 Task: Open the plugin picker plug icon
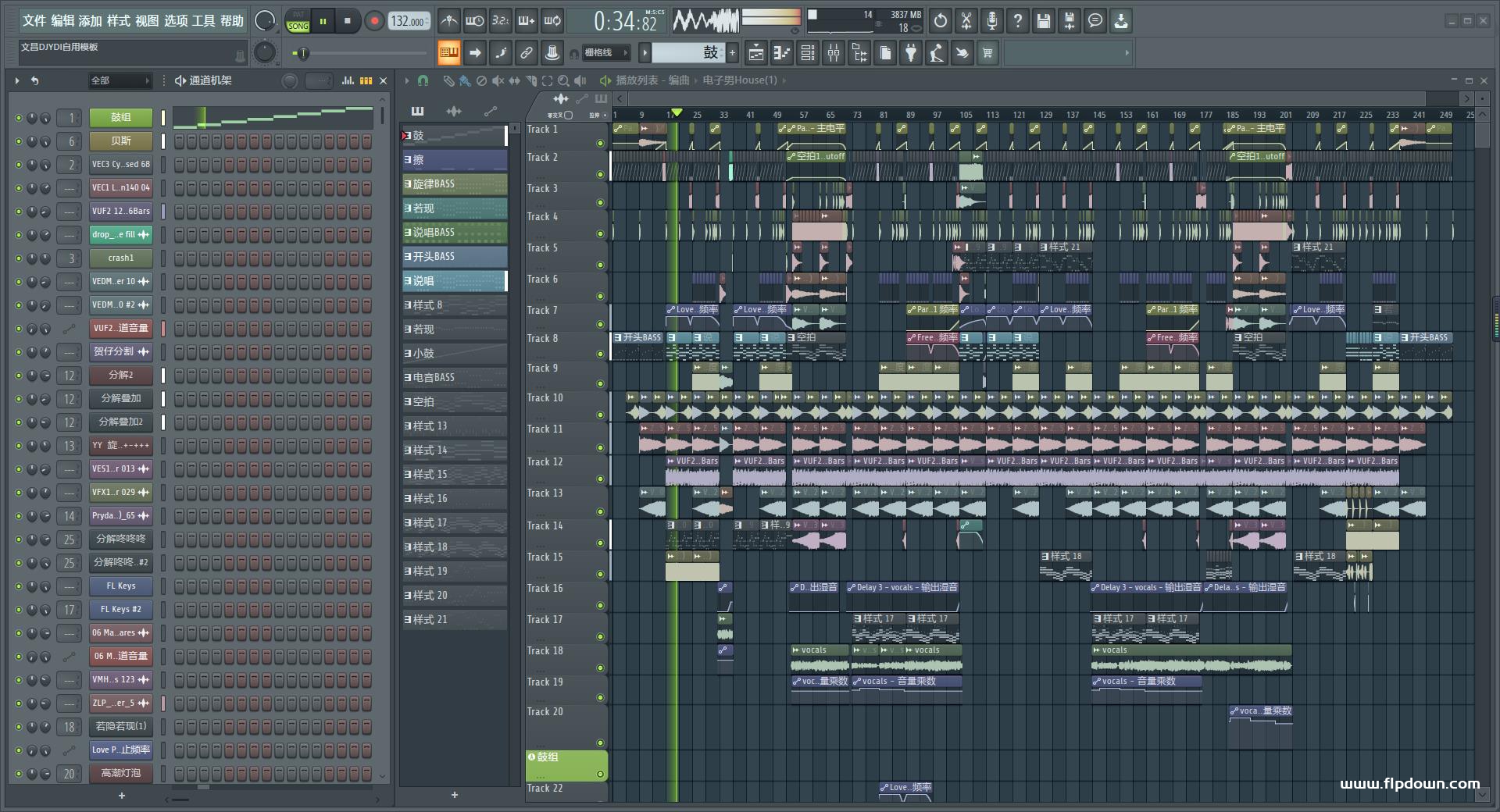[x=911, y=53]
